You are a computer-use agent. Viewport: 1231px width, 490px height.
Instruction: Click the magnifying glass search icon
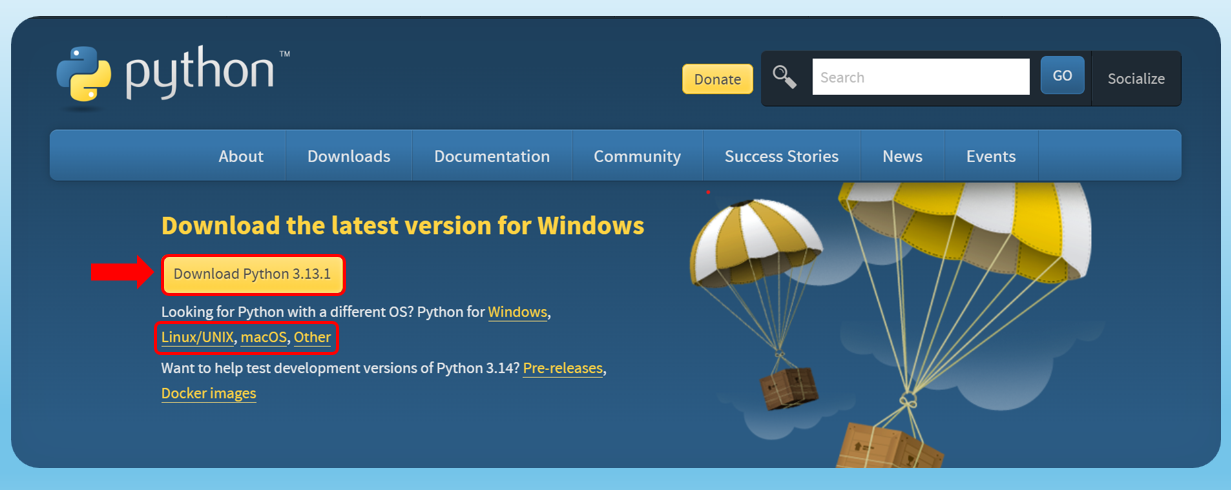tap(785, 77)
